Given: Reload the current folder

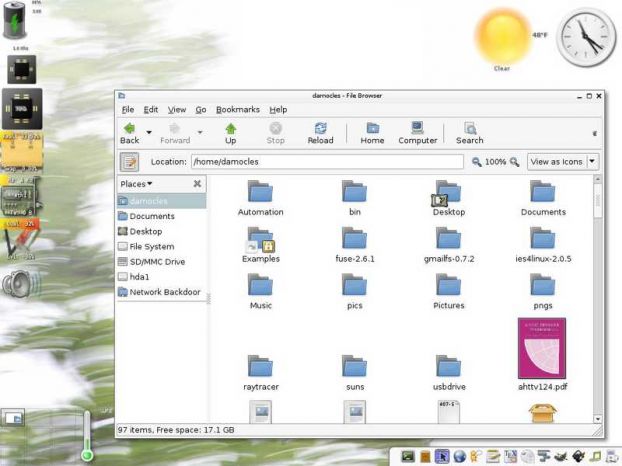Looking at the screenshot, I should click(x=321, y=134).
